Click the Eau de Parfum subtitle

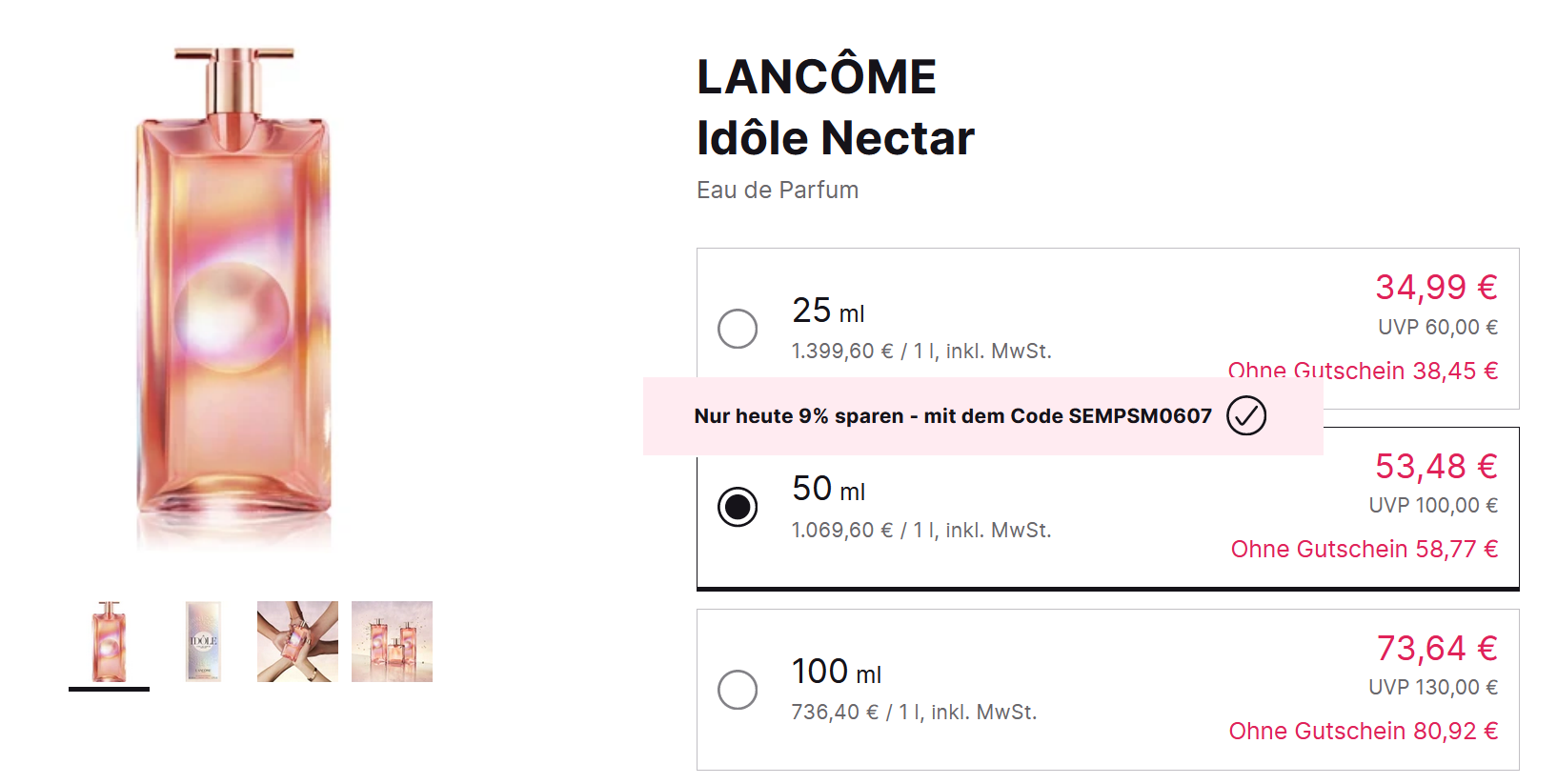click(778, 191)
